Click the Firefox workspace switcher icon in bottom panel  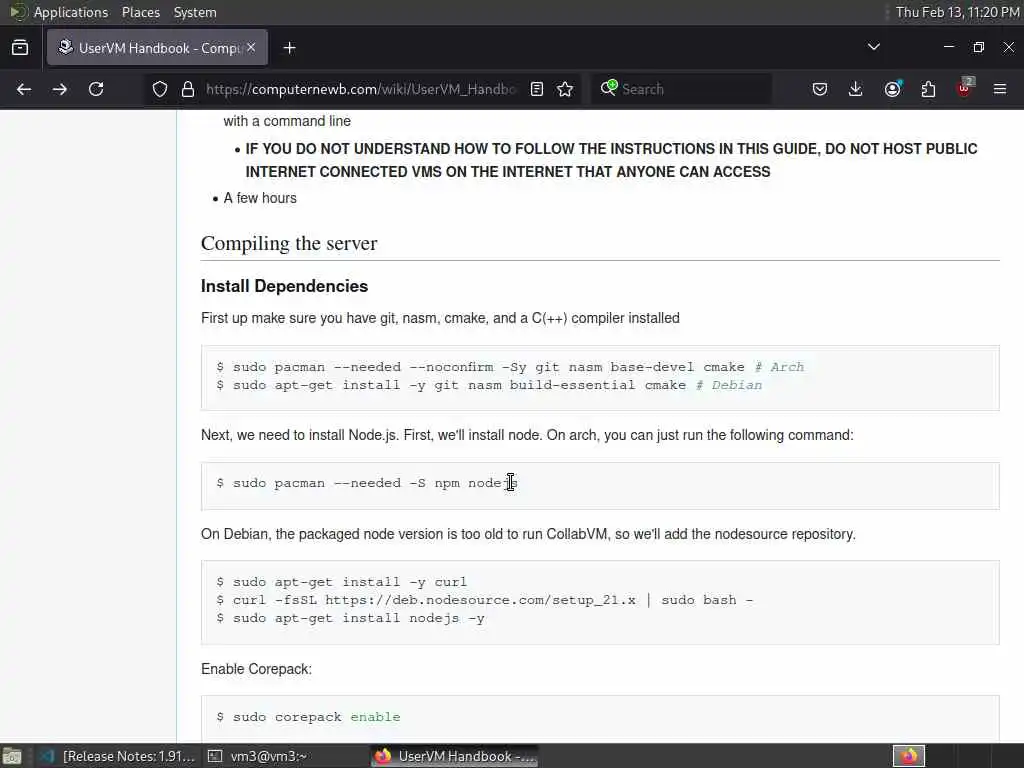coord(908,756)
